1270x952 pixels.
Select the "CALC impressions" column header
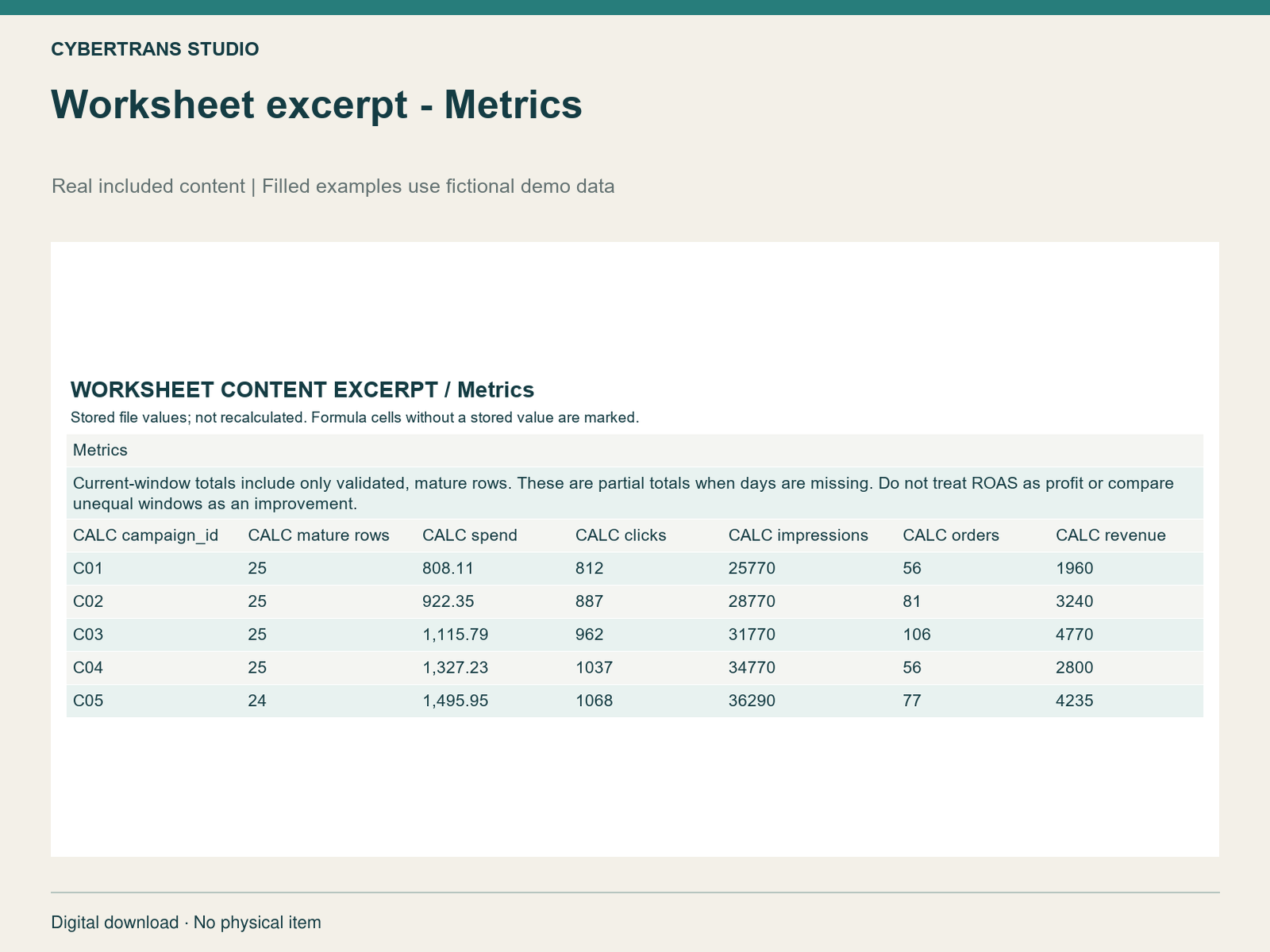click(799, 535)
